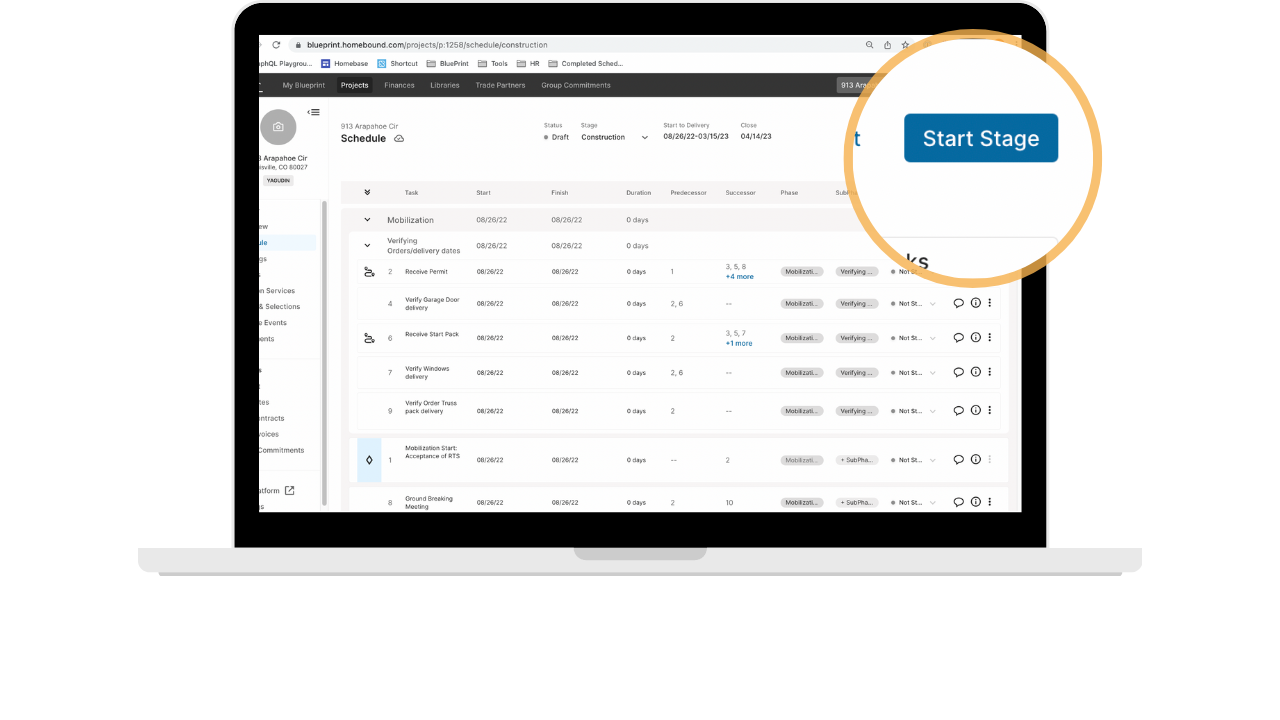The height and width of the screenshot is (720, 1280).
Task: Open the info icon for Receive Start Pack
Action: click(975, 338)
